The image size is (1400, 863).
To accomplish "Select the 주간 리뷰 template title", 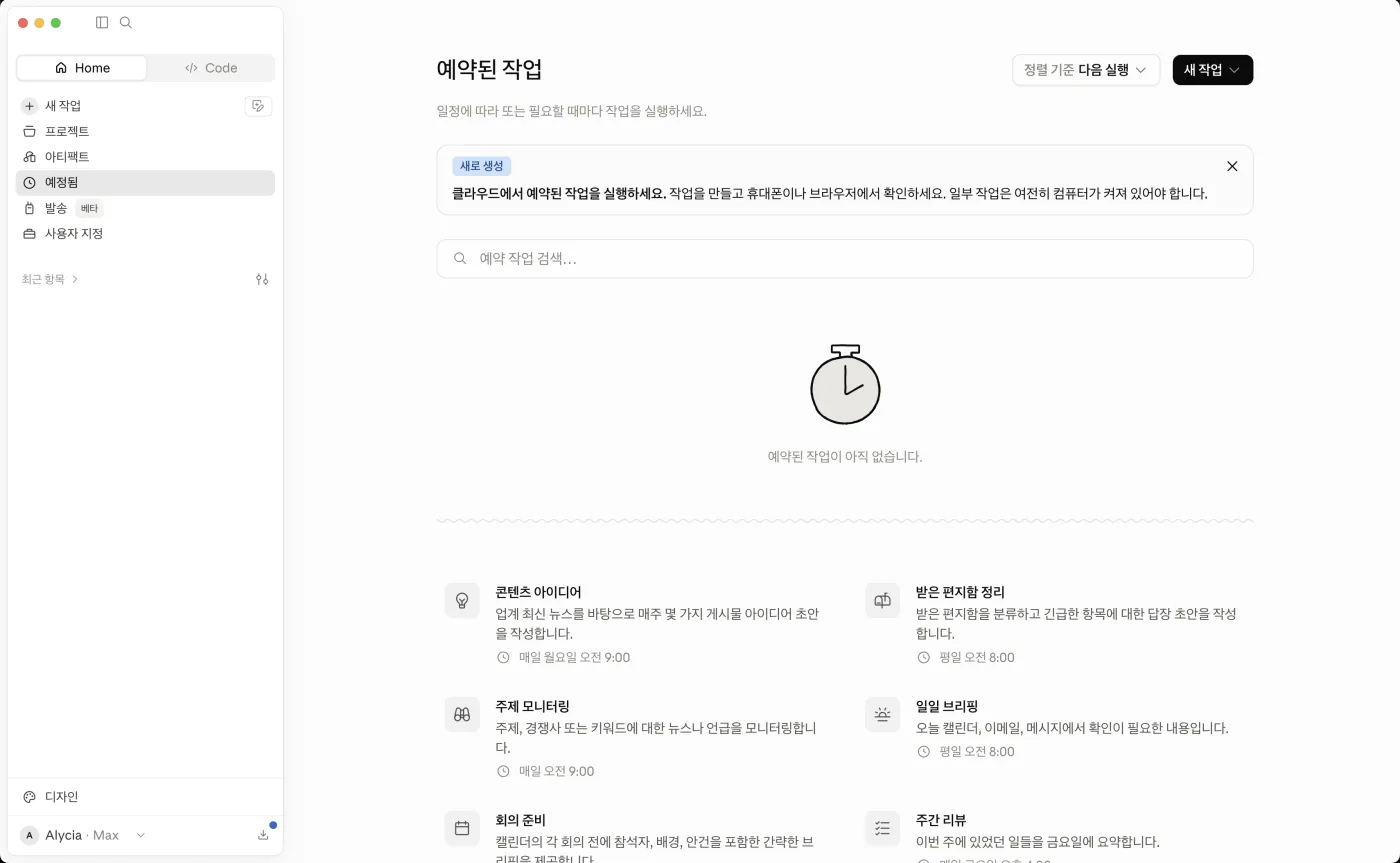I will tap(941, 820).
